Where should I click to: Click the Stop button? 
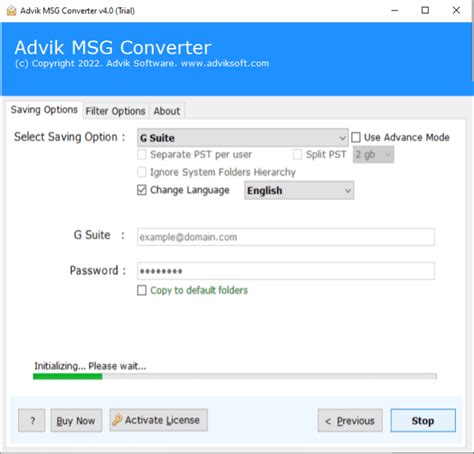coord(423,421)
